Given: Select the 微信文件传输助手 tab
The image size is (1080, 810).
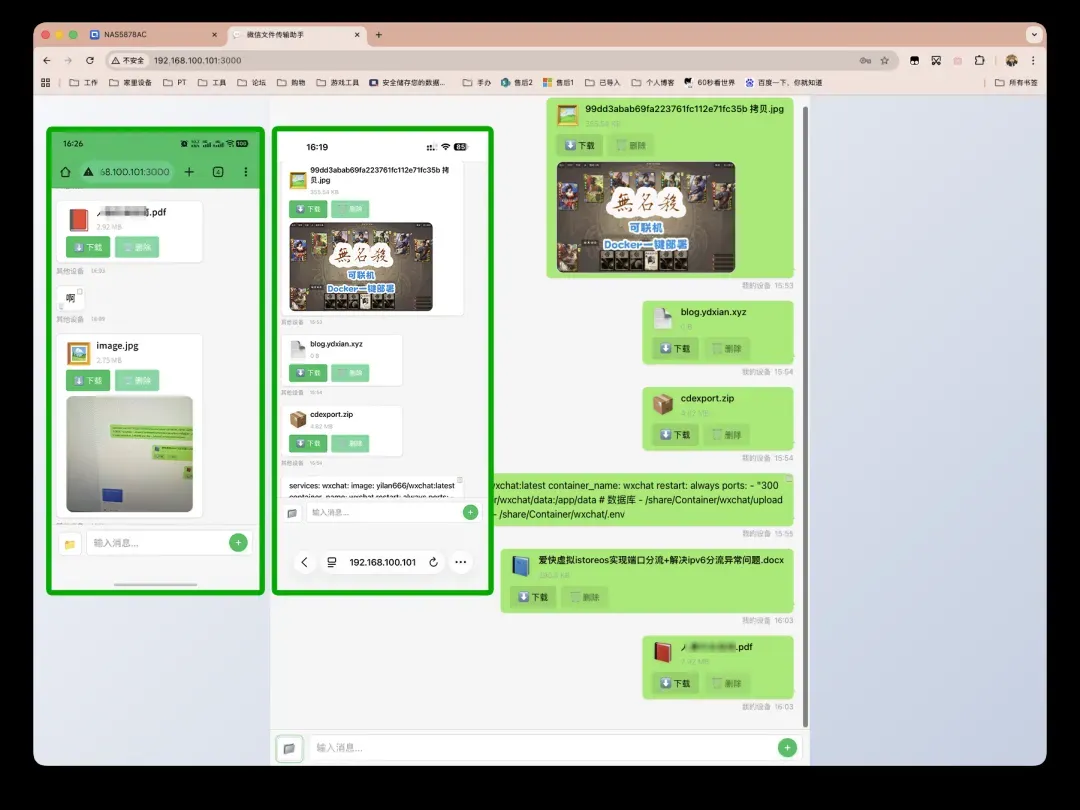Looking at the screenshot, I should tap(296, 34).
